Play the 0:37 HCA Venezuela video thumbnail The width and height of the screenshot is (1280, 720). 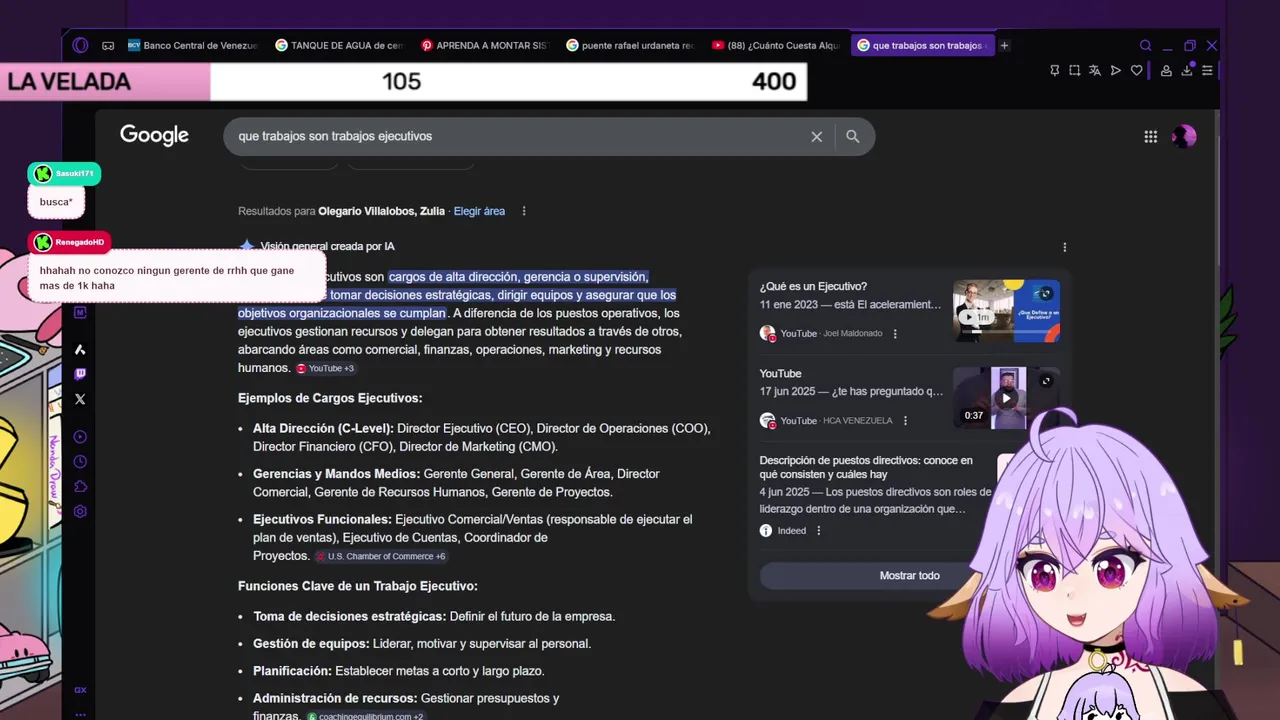click(1006, 398)
